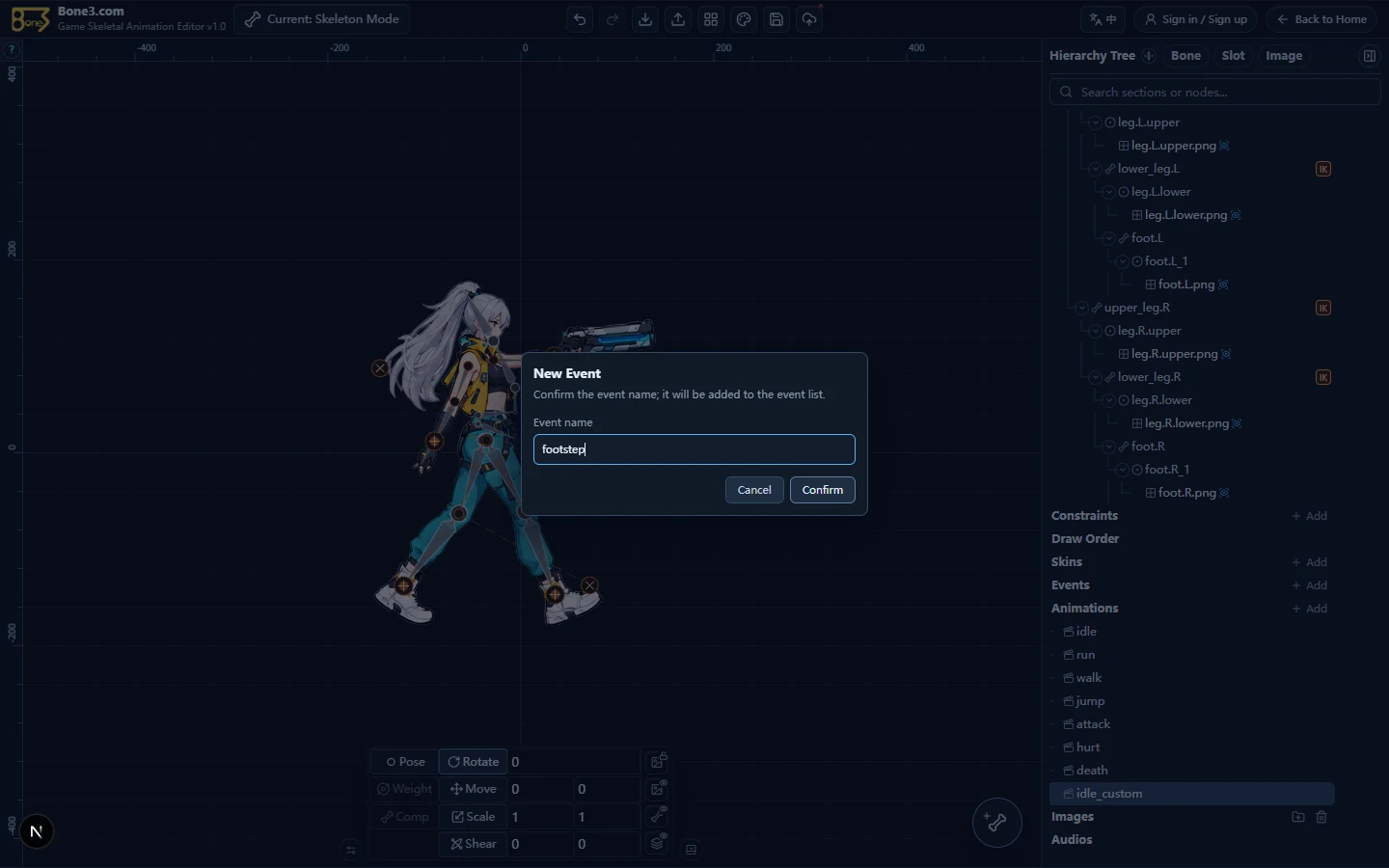Select the Rotate transform mode

[x=473, y=761]
